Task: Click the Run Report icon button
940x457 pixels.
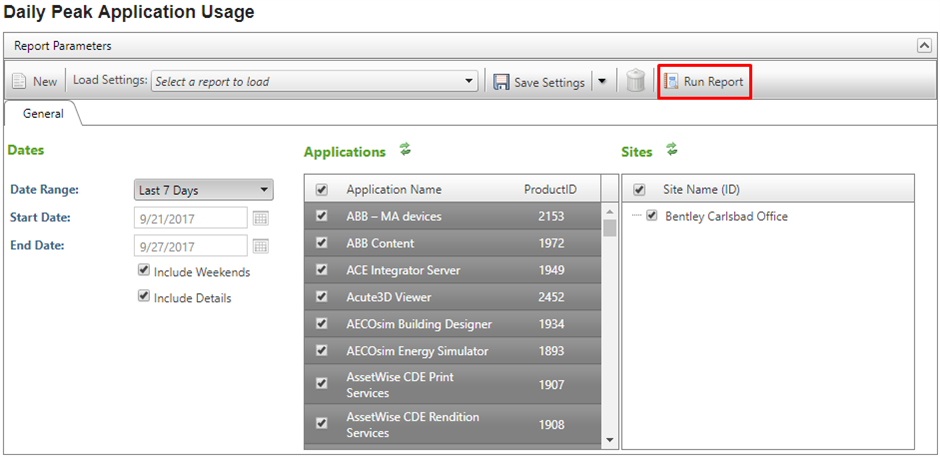Action: point(704,82)
